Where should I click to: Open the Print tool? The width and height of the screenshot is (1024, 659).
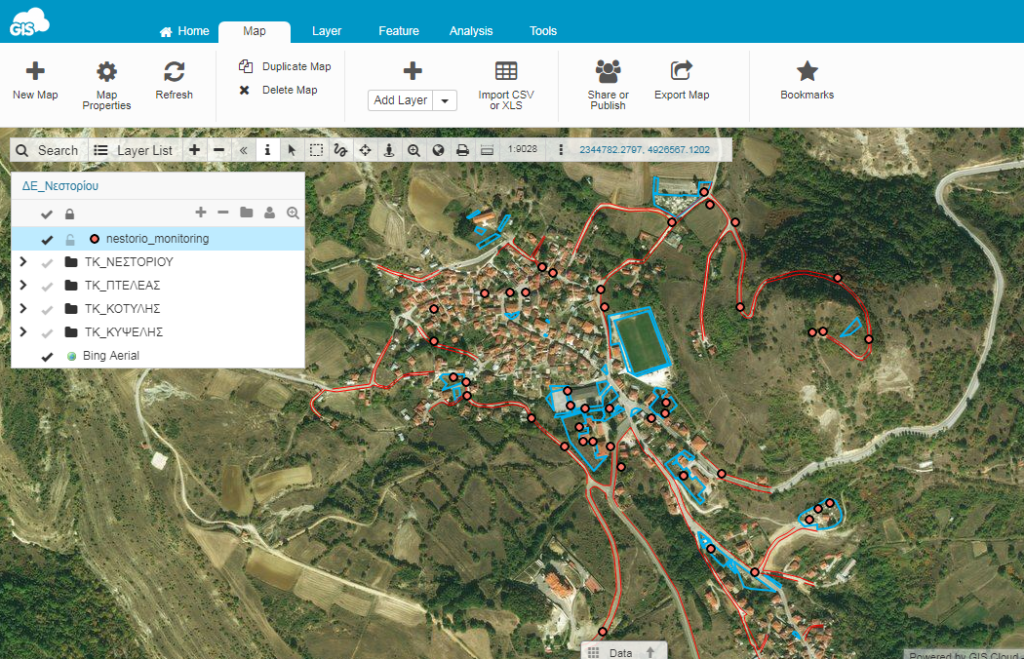pos(463,150)
